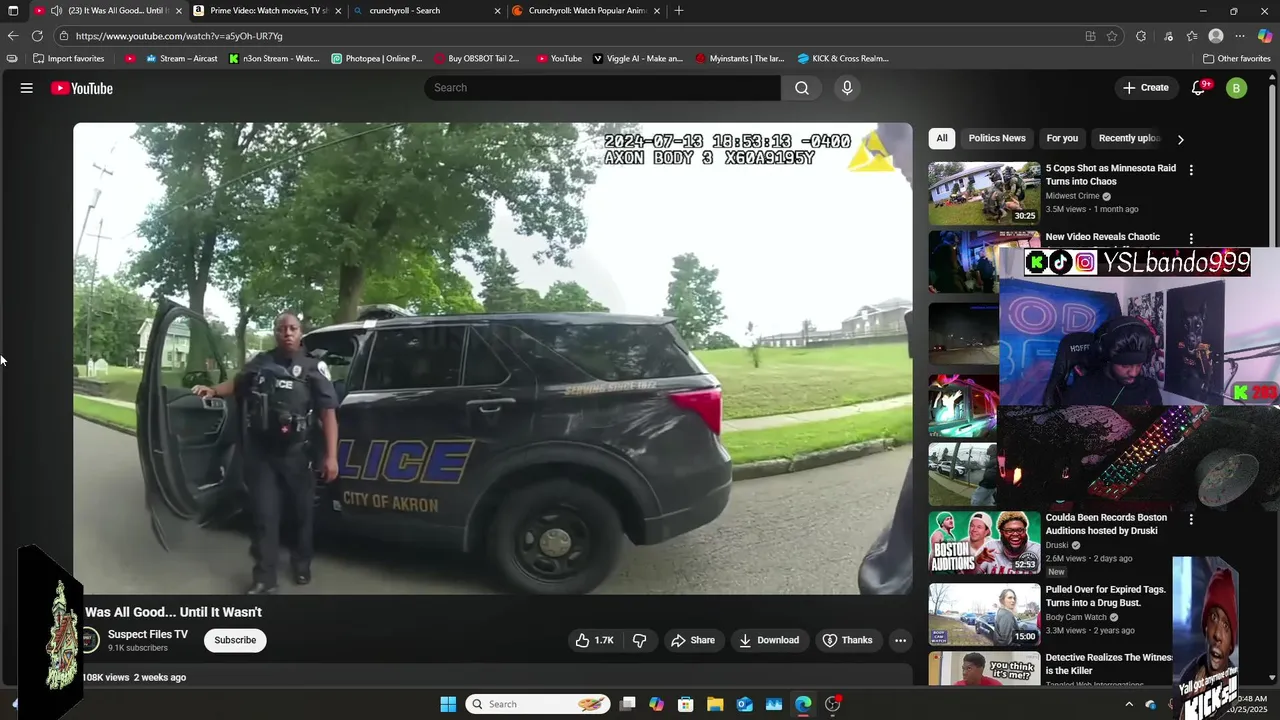The height and width of the screenshot is (720, 1280).
Task: Open "Stream – Aircast" bookmark
Action: pyautogui.click(x=181, y=58)
